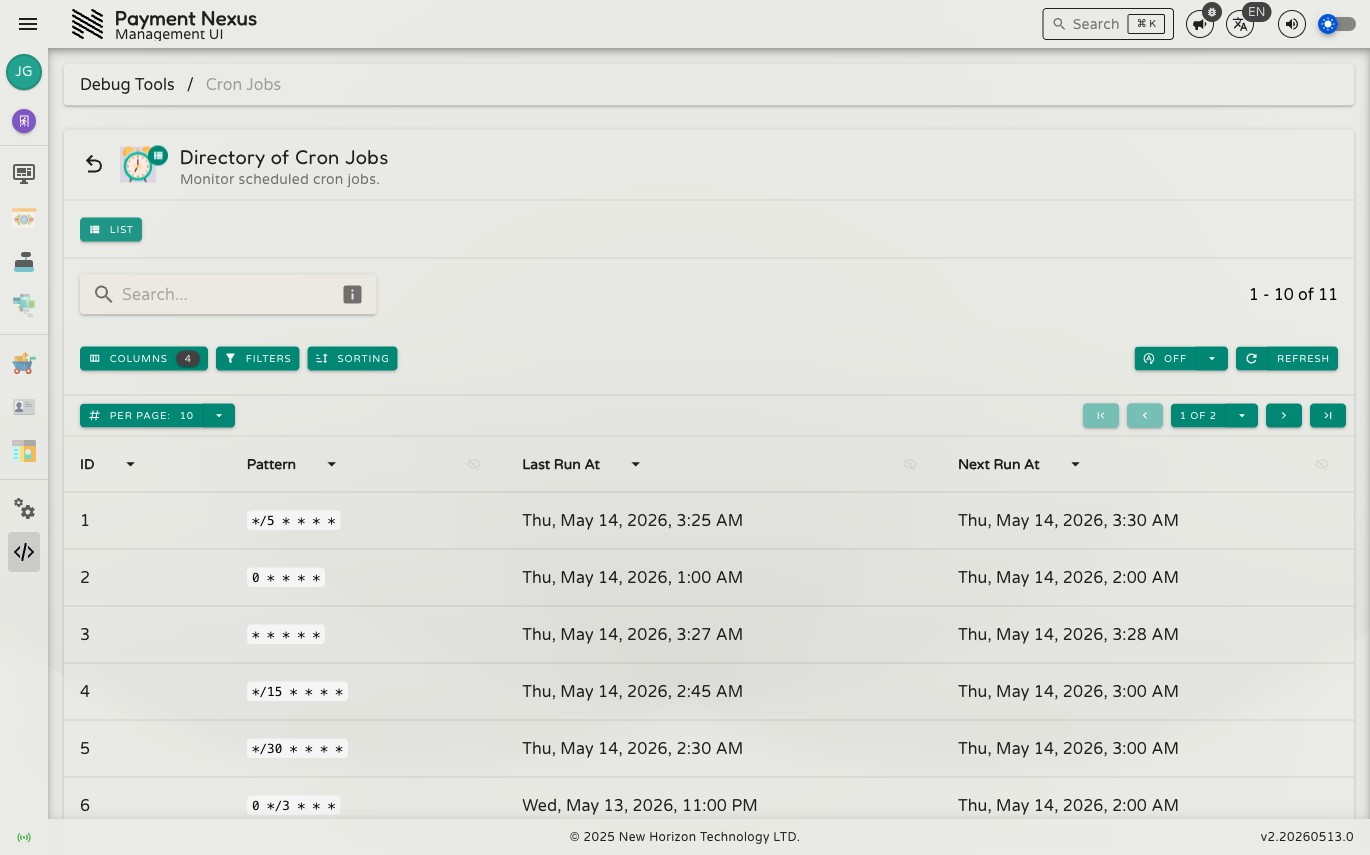Click the 1 - 10 of 11 count
Image resolution: width=1370 pixels, height=855 pixels.
(x=1293, y=294)
